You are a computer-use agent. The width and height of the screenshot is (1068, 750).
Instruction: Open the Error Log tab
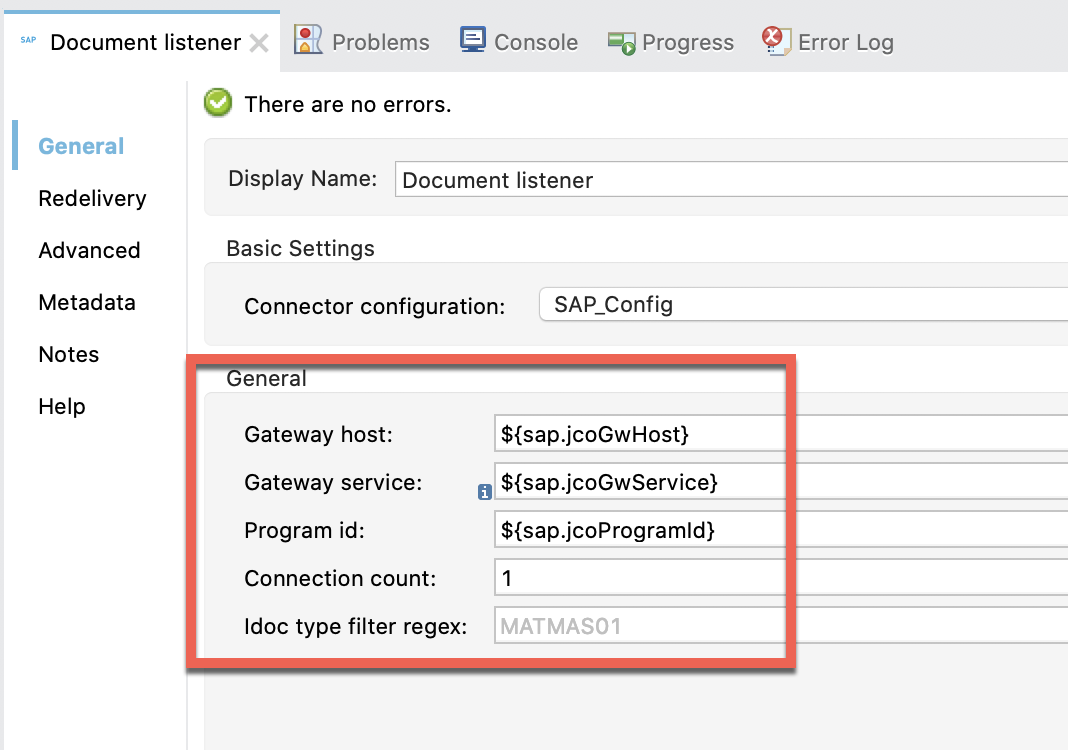pyautogui.click(x=845, y=42)
